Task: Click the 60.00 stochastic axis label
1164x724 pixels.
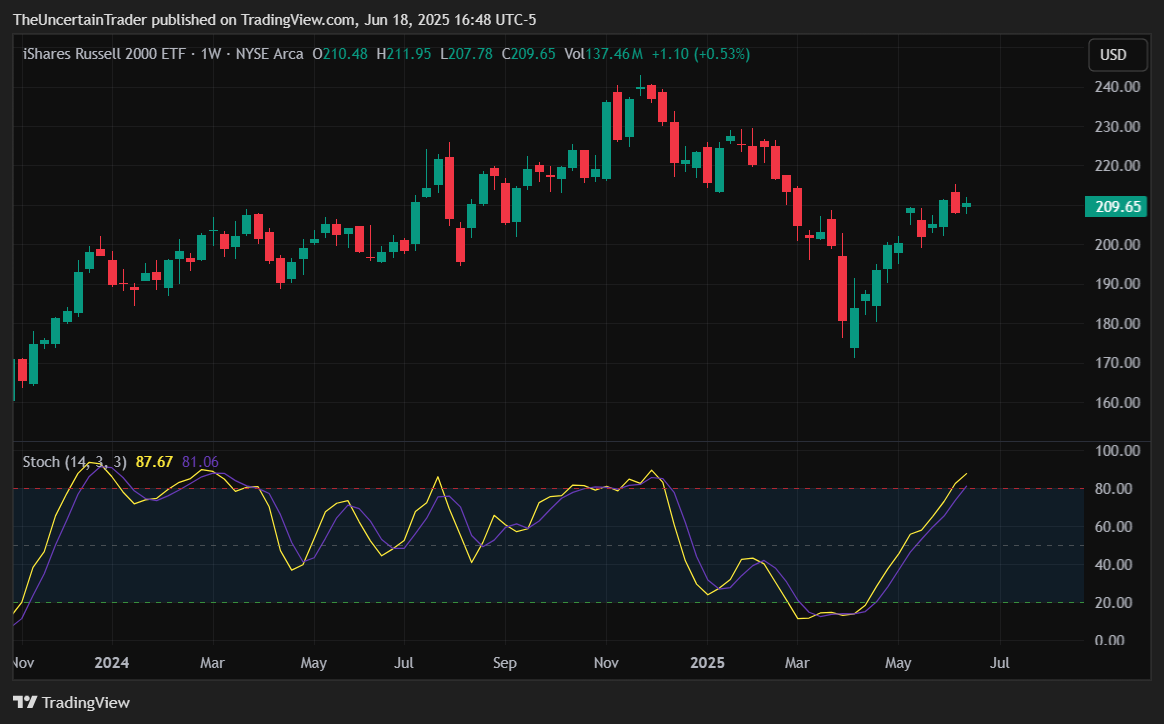Action: [1113, 527]
